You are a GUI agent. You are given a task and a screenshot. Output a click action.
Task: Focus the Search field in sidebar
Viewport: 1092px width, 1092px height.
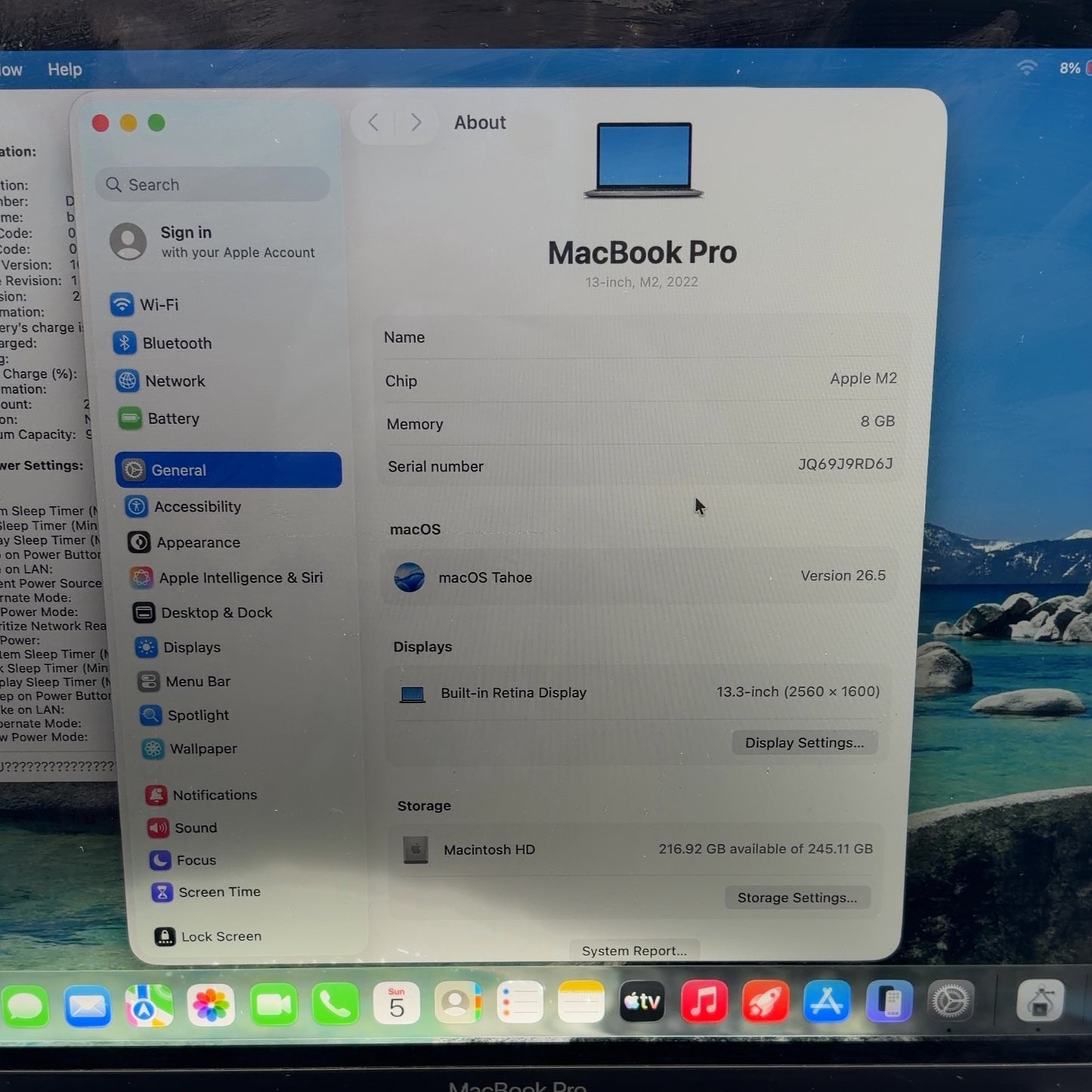213,184
